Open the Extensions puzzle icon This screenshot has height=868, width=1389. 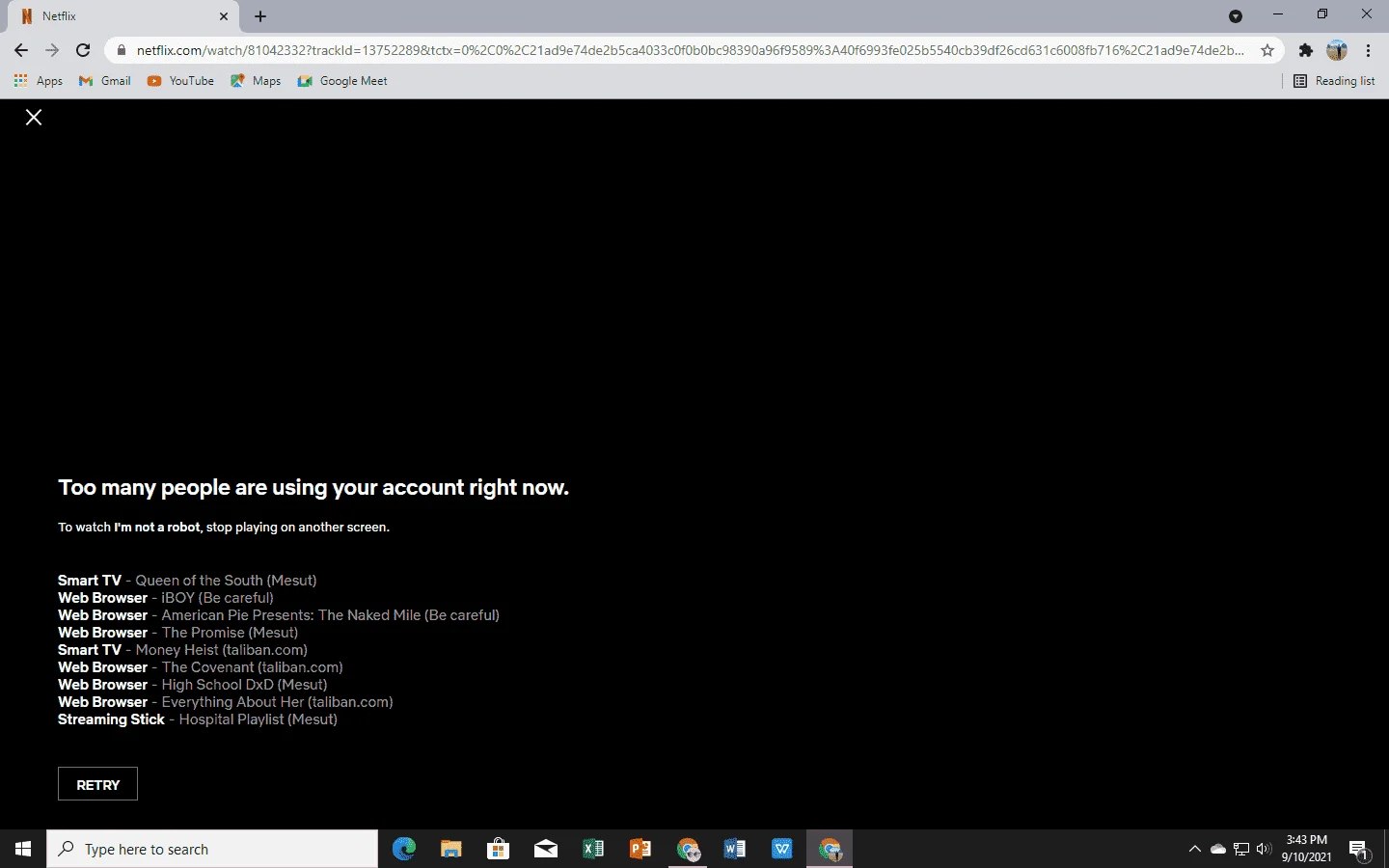(1306, 50)
